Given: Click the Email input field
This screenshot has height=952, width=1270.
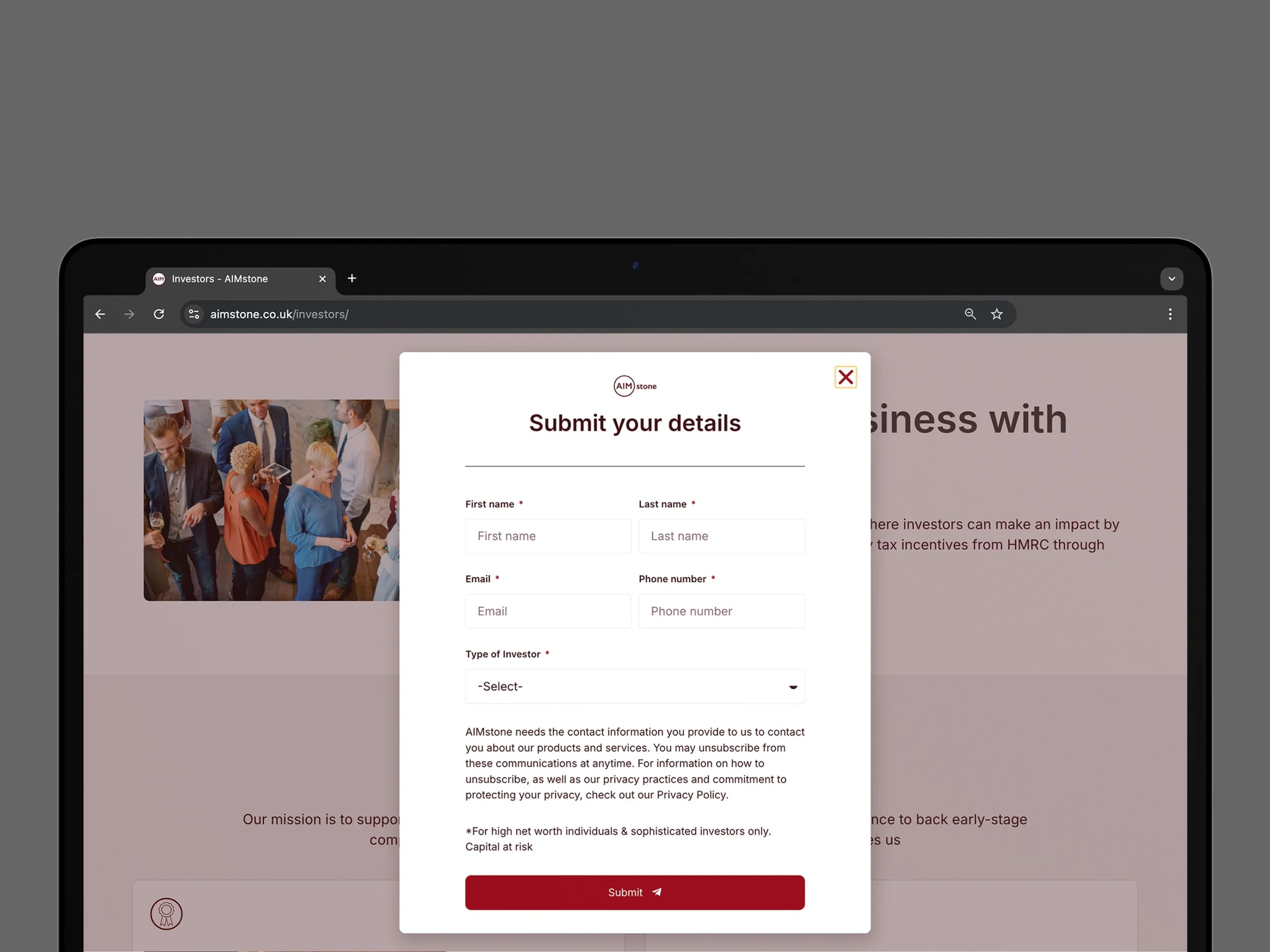Looking at the screenshot, I should tap(548, 611).
